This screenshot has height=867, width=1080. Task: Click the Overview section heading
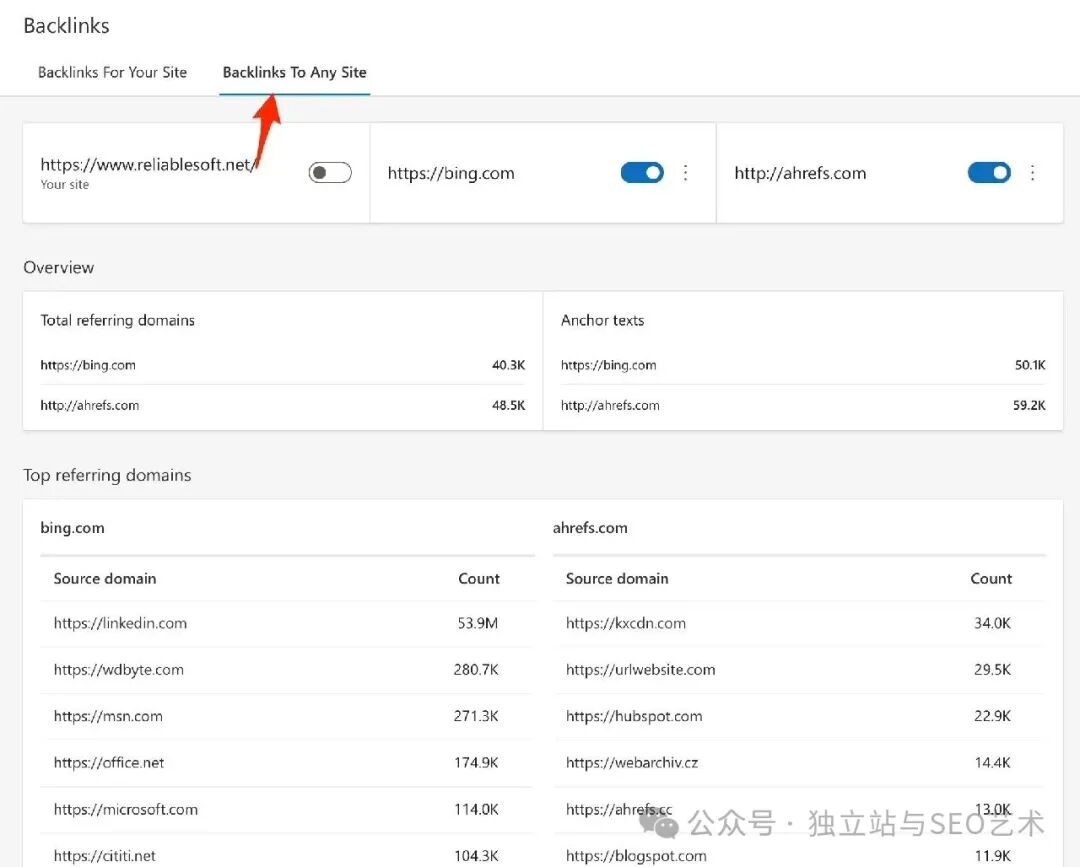pyautogui.click(x=58, y=267)
